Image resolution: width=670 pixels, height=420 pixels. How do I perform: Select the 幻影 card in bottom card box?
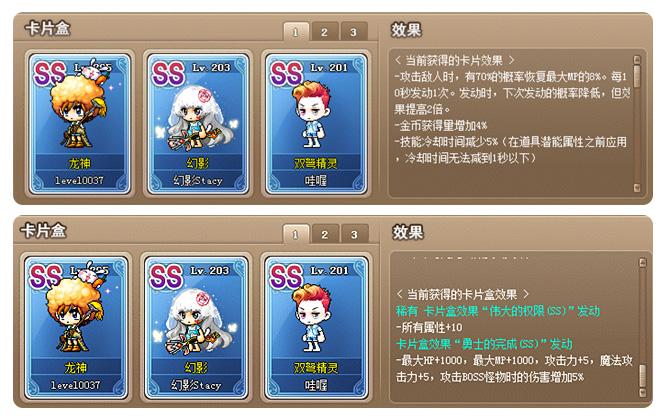(x=196, y=328)
